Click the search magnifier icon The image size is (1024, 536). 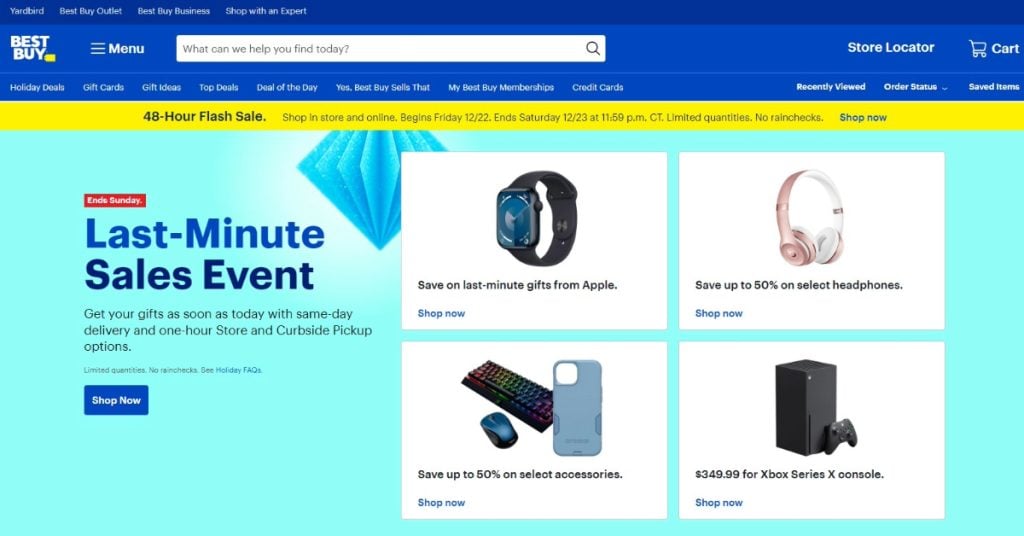pos(592,48)
